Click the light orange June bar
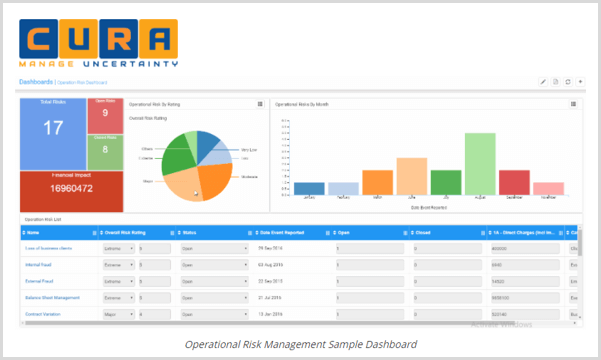The width and height of the screenshot is (601, 360). 412,176
